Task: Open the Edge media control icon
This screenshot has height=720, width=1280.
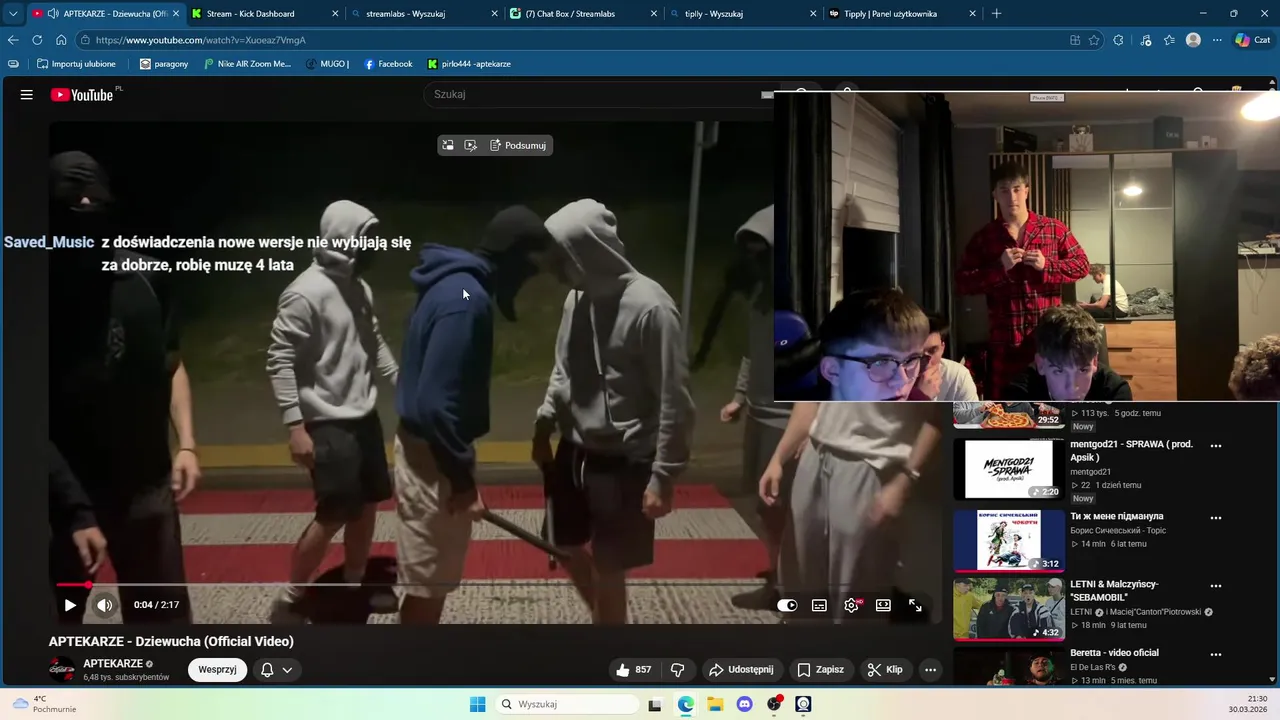Action: (1146, 40)
